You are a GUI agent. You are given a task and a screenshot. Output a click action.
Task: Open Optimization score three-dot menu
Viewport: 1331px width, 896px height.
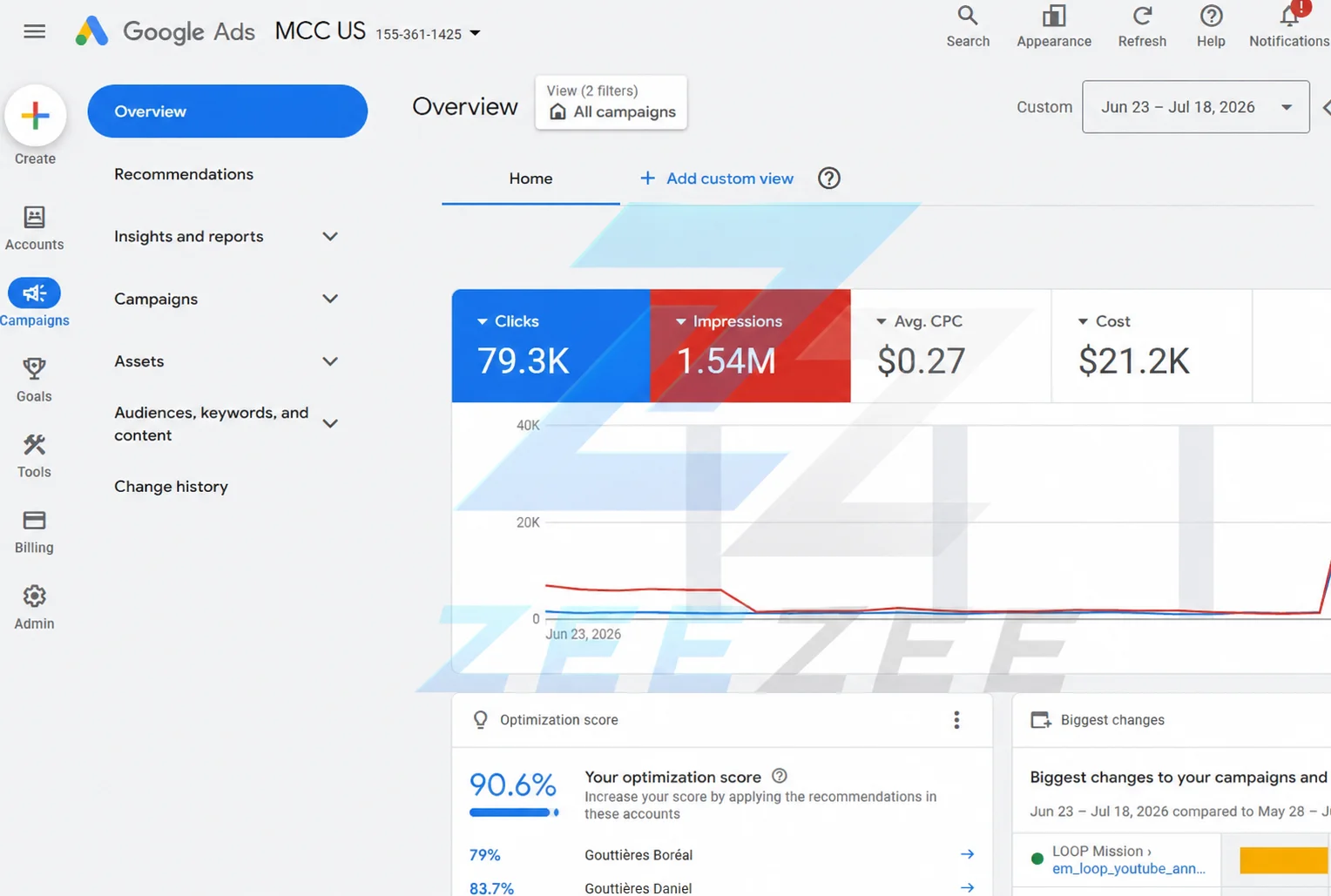click(x=956, y=720)
